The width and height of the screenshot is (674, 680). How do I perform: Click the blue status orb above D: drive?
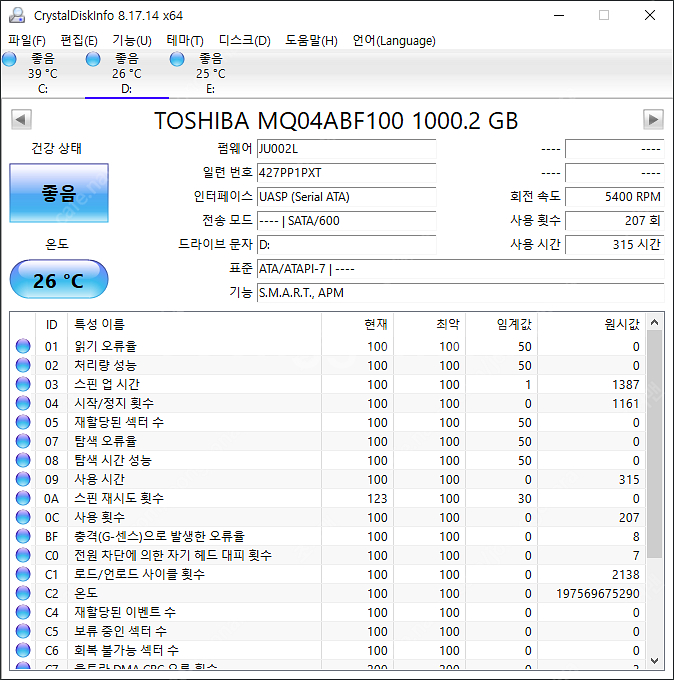point(93,59)
